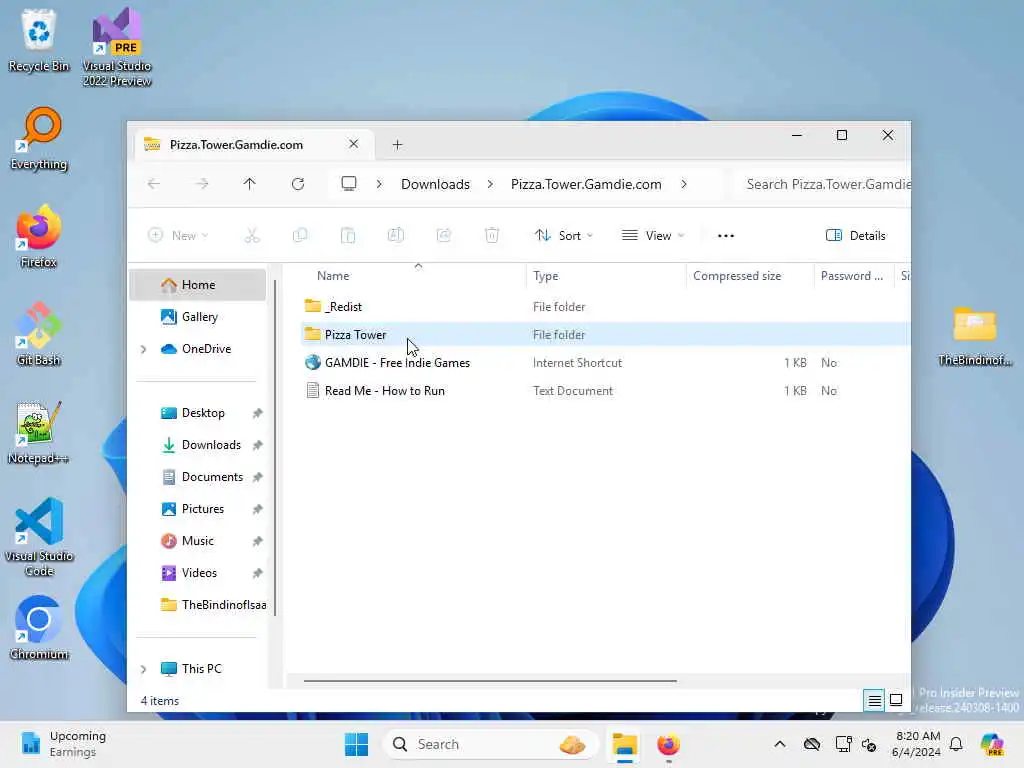The height and width of the screenshot is (768, 1024).
Task: Go back with the Back arrow
Action: coord(153,184)
